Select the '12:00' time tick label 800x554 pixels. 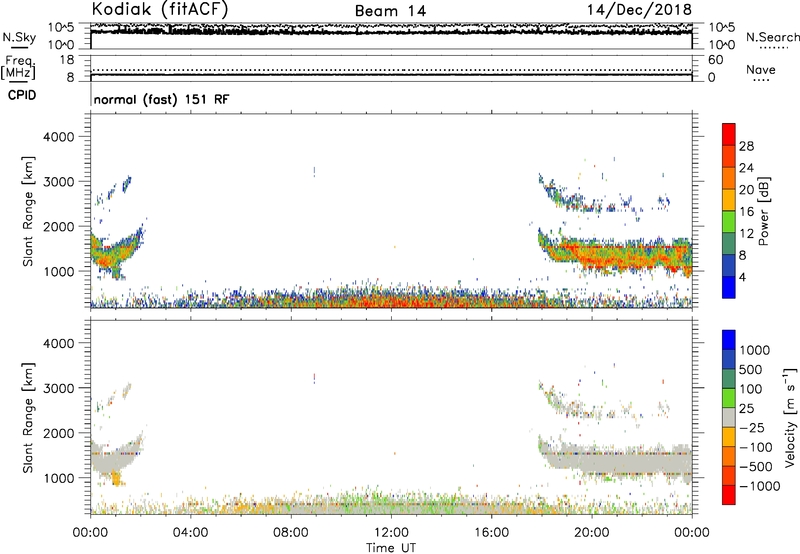391,533
